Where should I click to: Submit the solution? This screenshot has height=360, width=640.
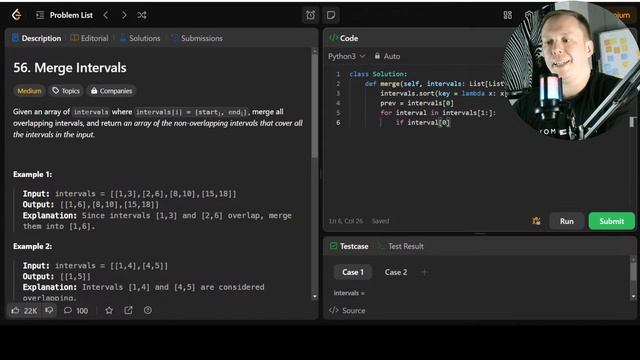pos(611,221)
